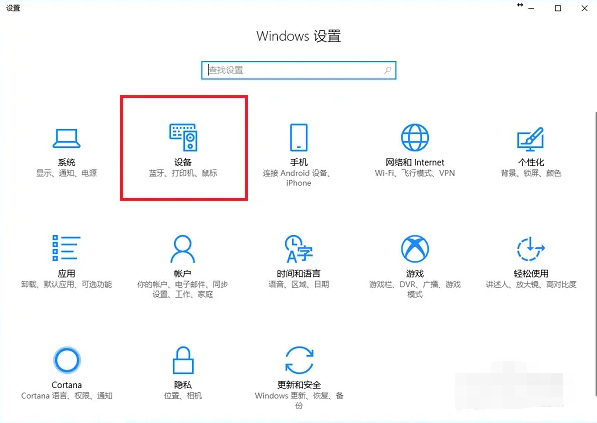Image resolution: width=597 pixels, height=423 pixels.
Task: Open the 应用 list icon
Action: click(x=66, y=248)
